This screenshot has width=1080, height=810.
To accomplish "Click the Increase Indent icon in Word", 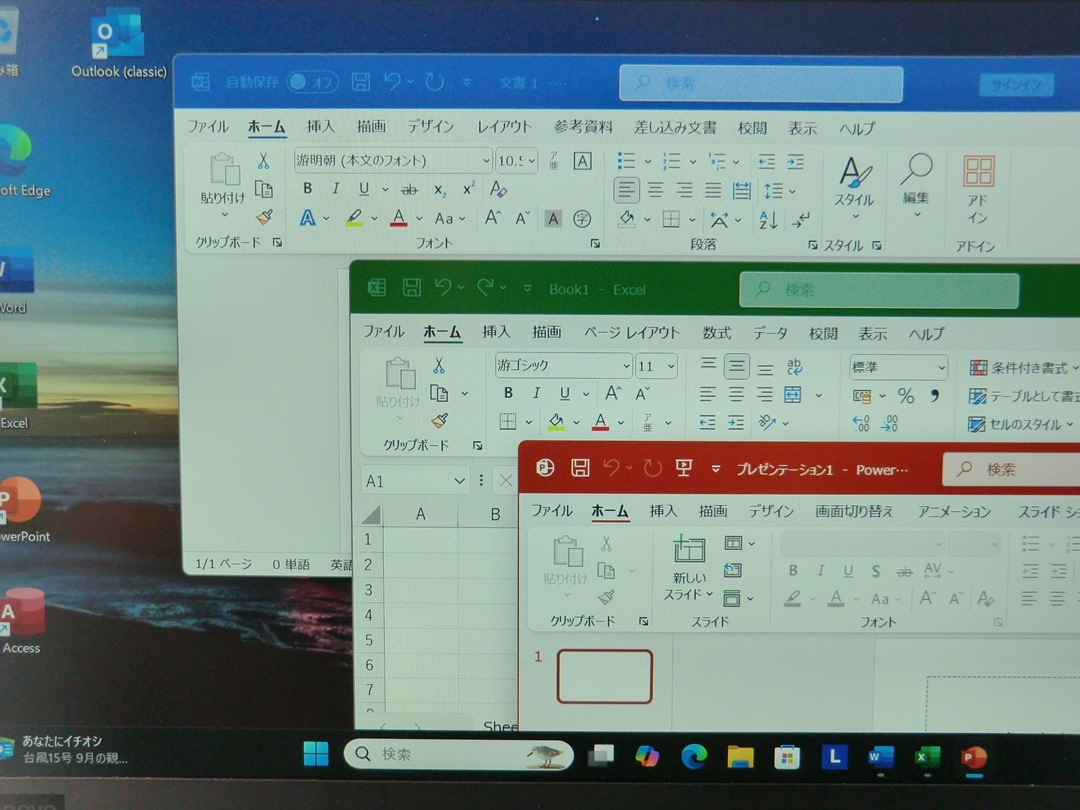I will pos(796,162).
